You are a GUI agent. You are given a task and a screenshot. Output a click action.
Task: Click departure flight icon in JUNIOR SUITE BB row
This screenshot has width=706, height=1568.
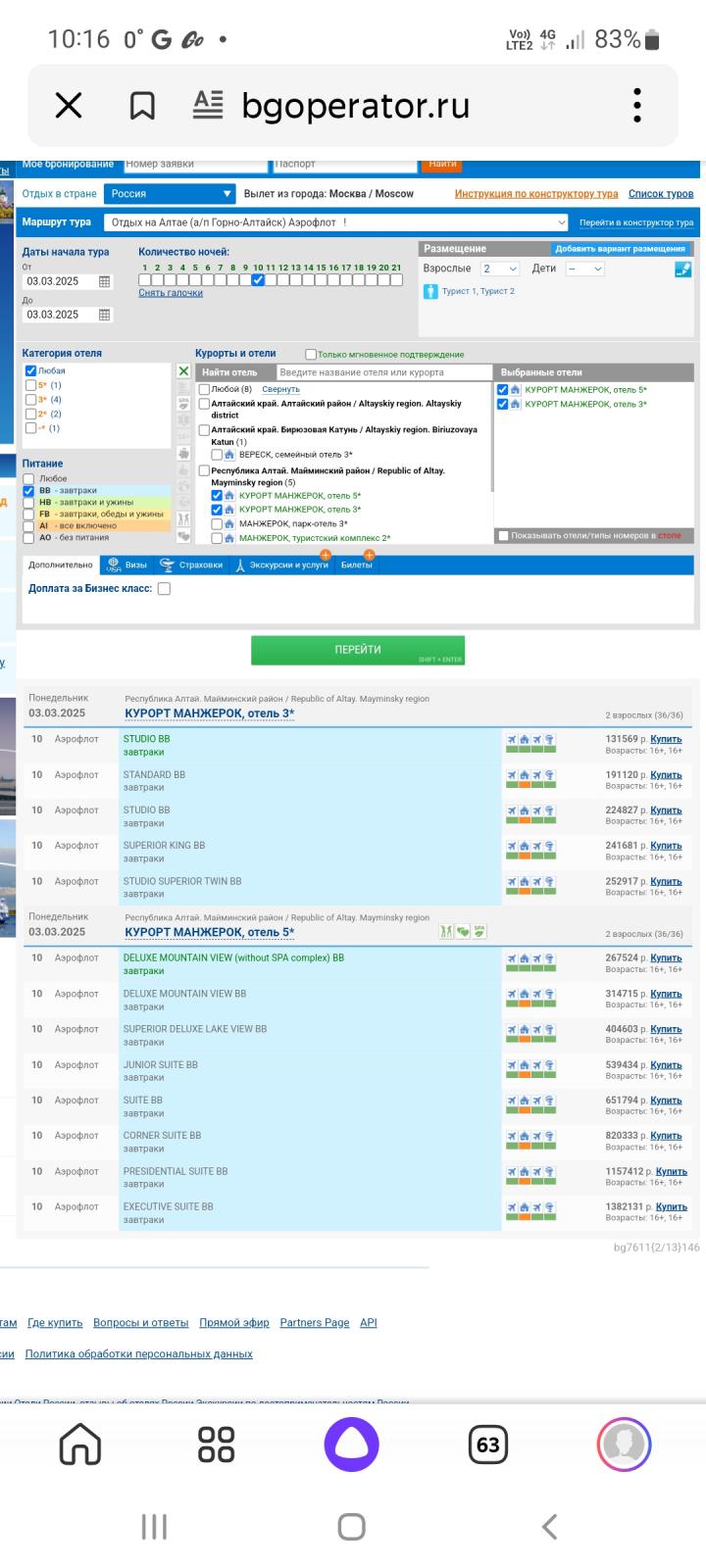[512, 1065]
